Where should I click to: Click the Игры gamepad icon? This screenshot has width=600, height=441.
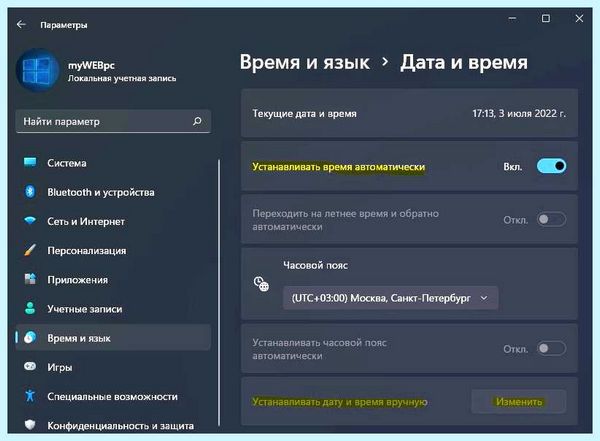coord(30,366)
